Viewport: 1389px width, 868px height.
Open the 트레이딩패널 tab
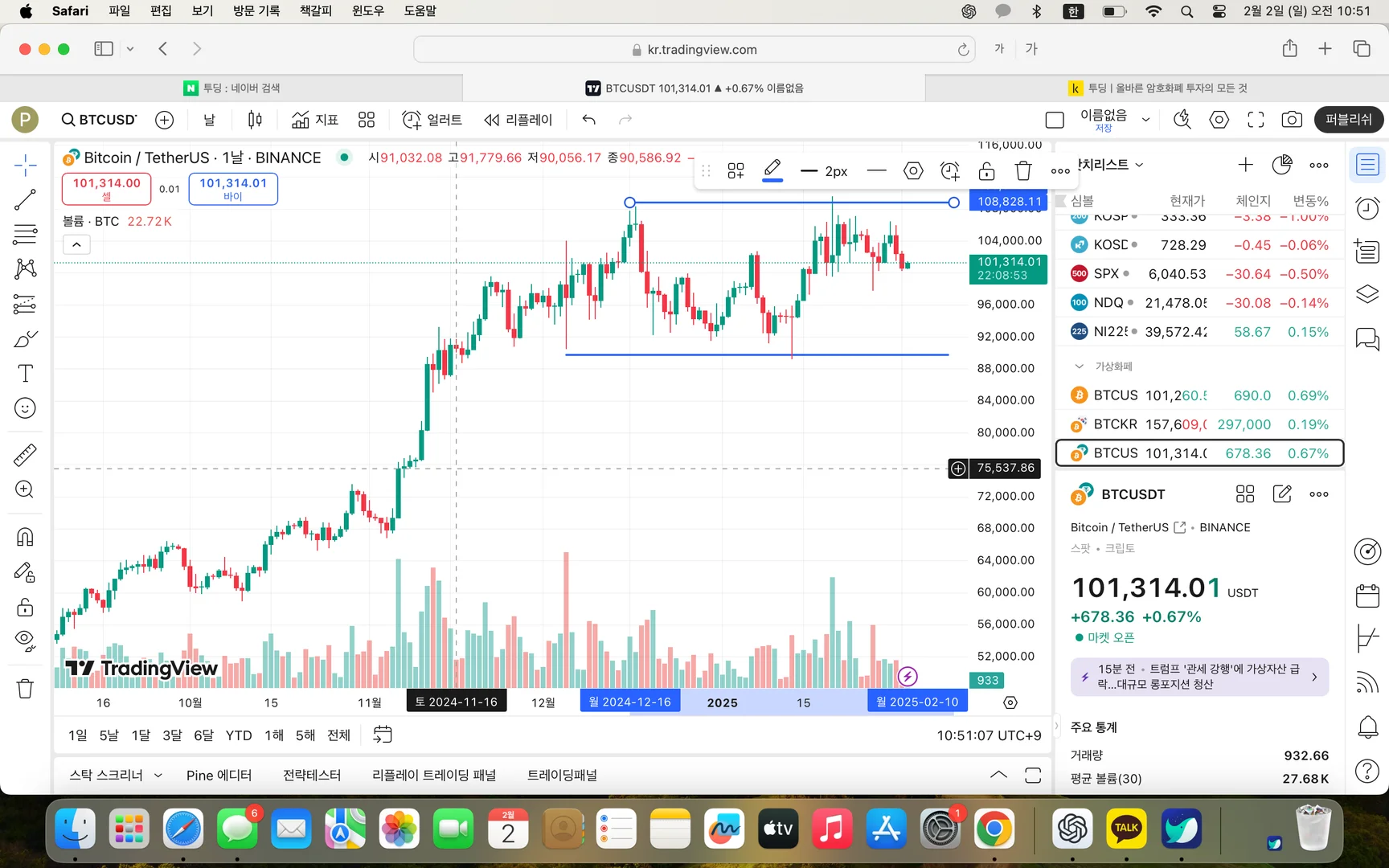[x=562, y=776]
